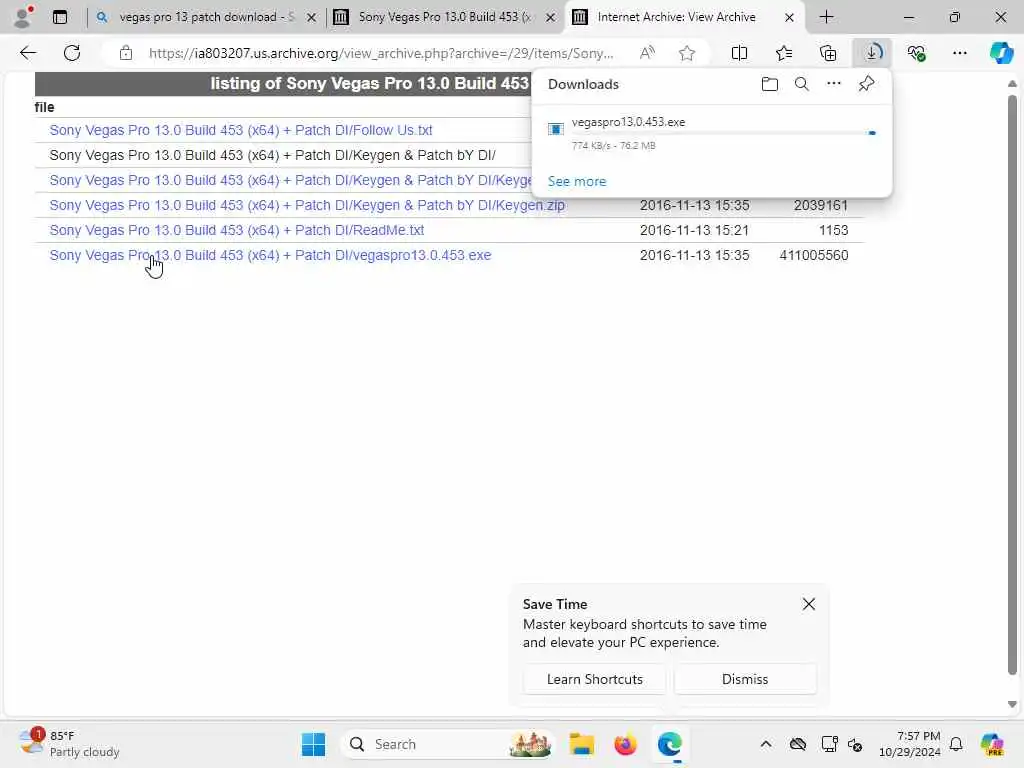The height and width of the screenshot is (768, 1024).
Task: Open the profile avatar icon in the title bar
Action: click(22, 17)
